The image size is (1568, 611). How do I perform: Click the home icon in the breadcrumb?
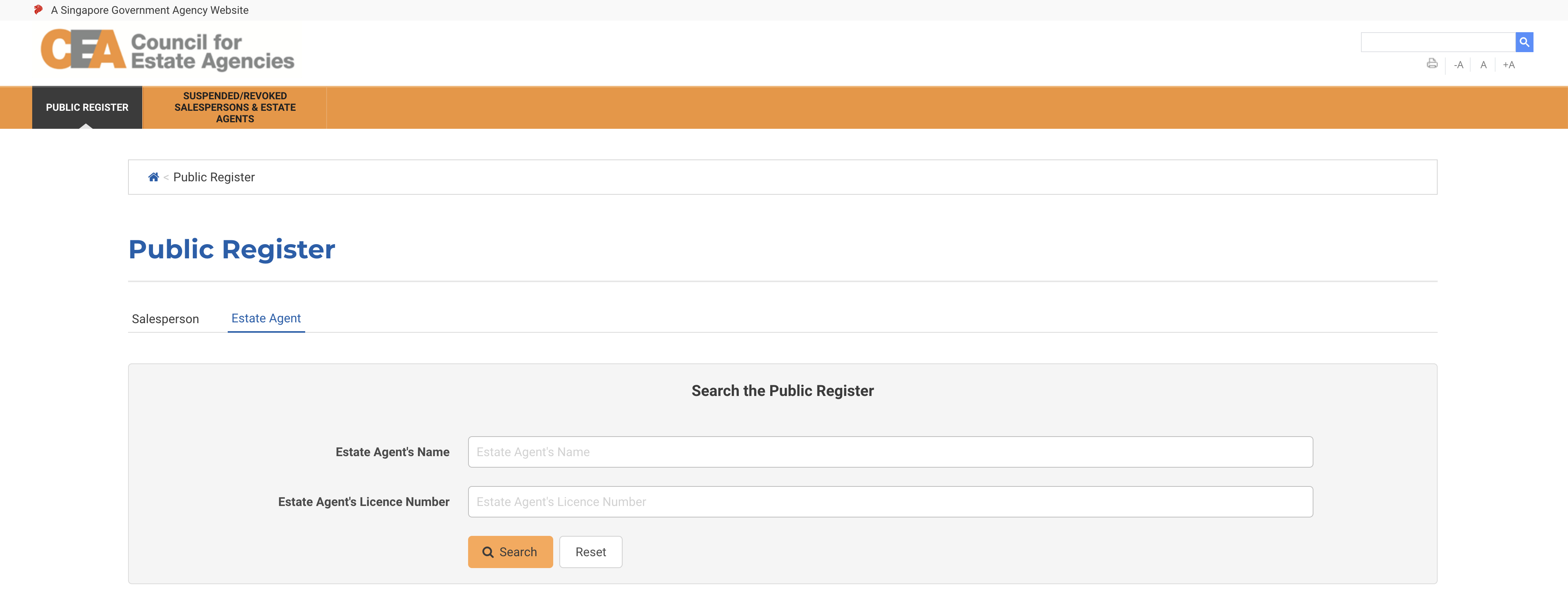(x=153, y=176)
